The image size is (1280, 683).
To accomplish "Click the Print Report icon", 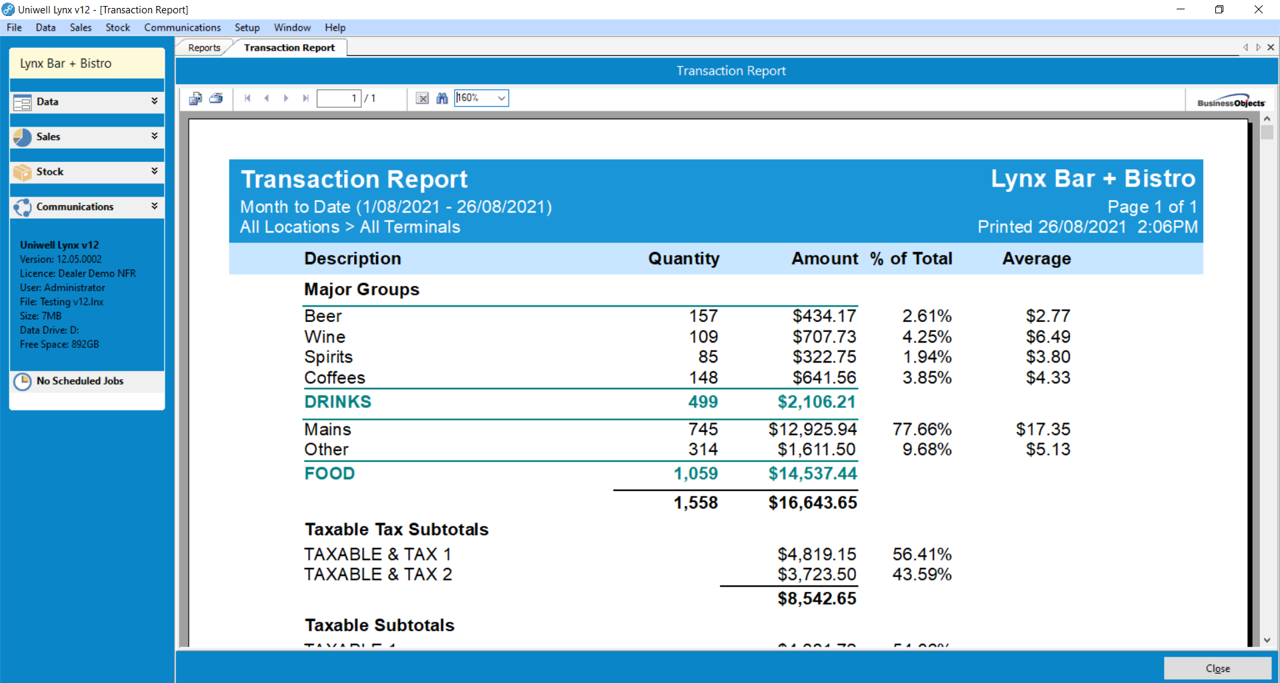I will click(216, 98).
